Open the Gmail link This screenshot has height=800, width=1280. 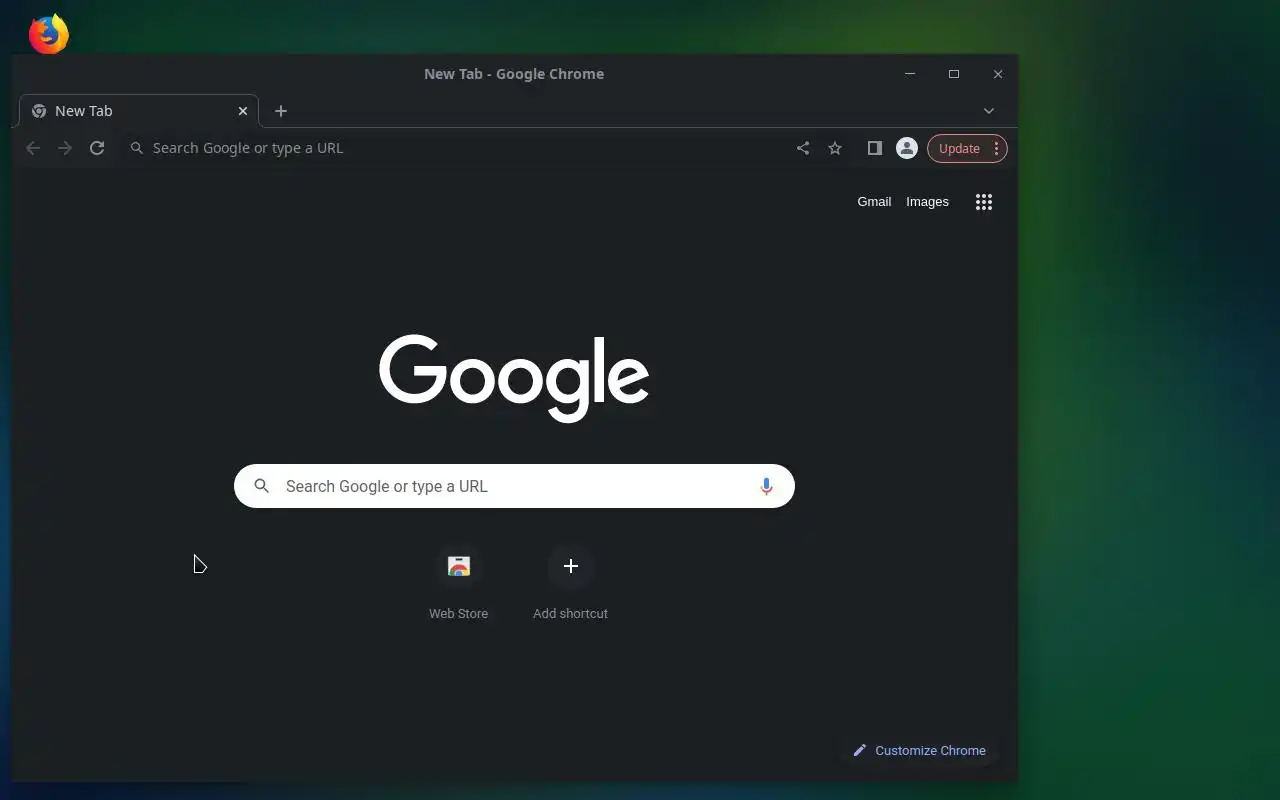point(874,202)
